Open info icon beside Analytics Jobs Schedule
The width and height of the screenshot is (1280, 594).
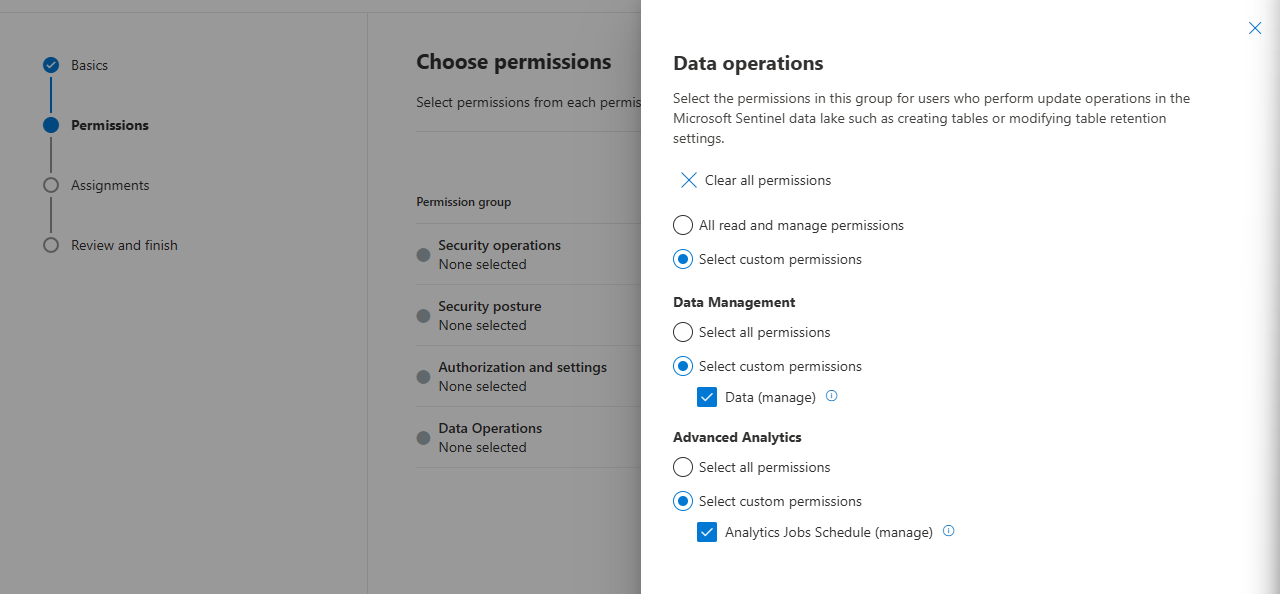(948, 531)
